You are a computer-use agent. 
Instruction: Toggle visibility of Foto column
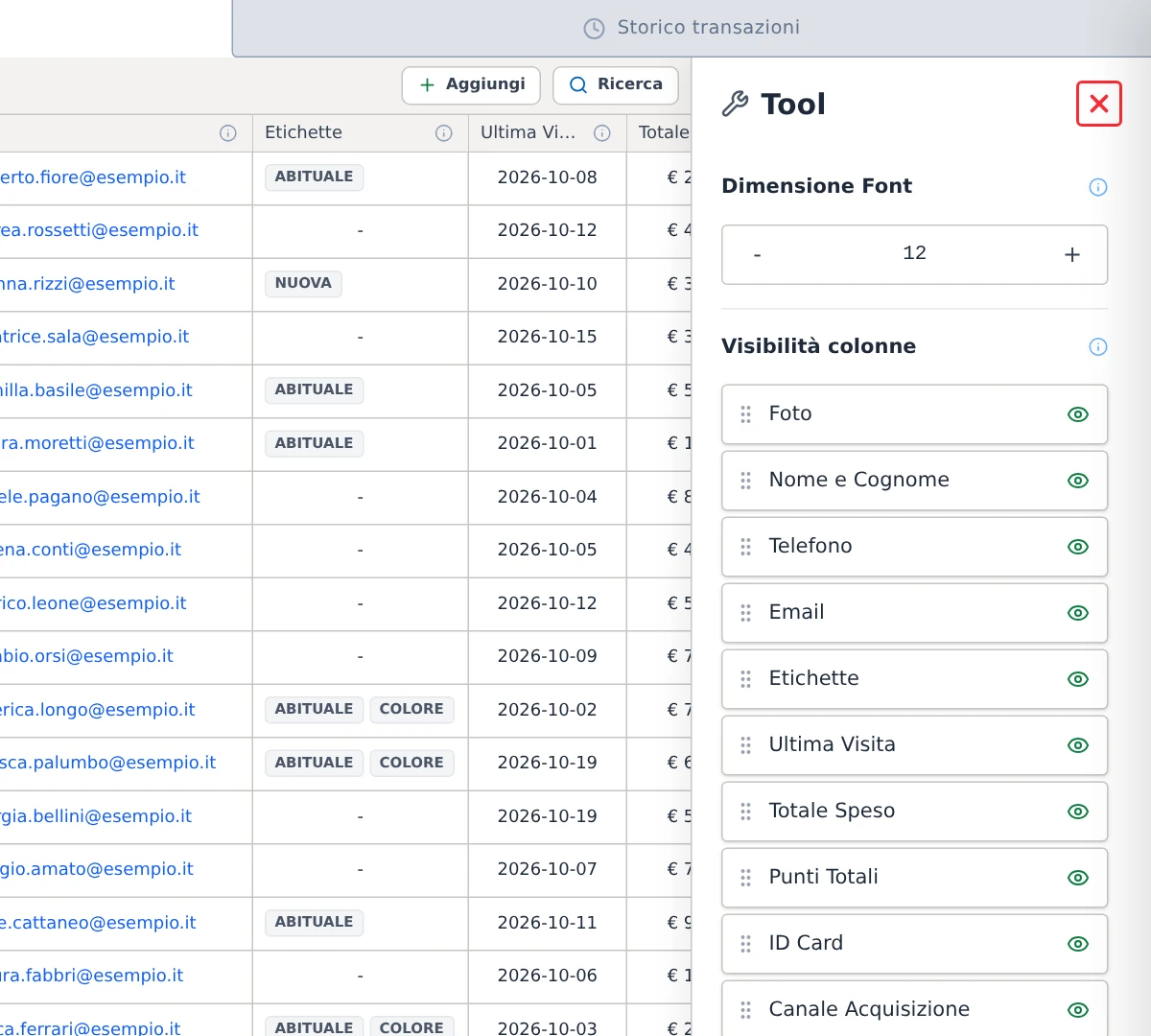(1078, 414)
